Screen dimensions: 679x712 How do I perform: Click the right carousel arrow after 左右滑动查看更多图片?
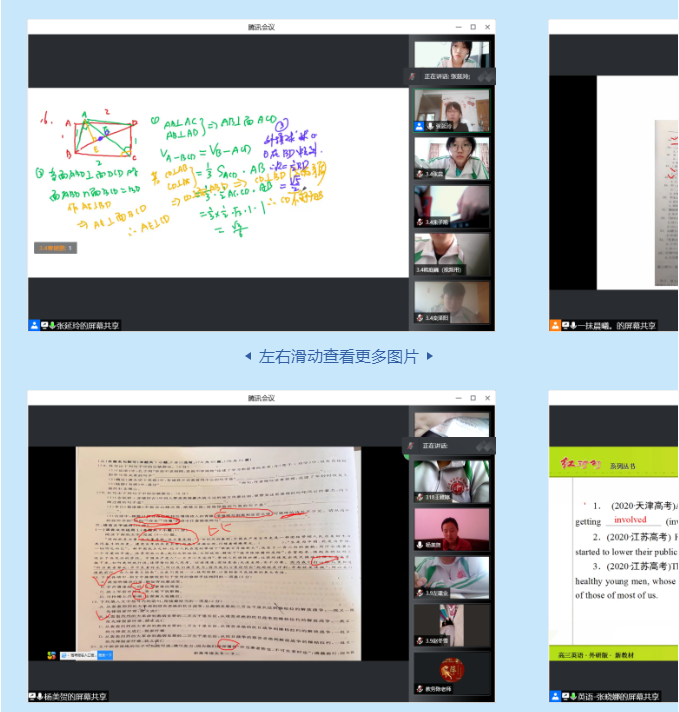[430, 356]
